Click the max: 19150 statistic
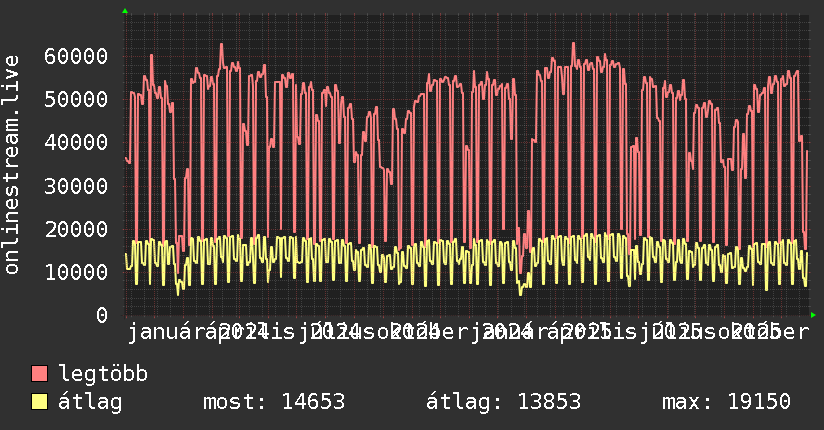 [726, 402]
